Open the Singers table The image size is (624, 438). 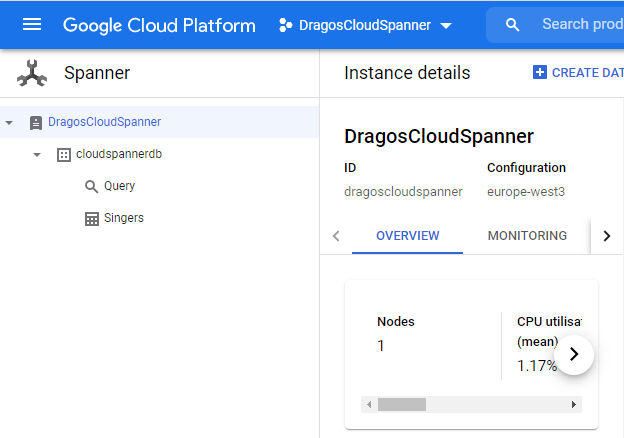124,218
